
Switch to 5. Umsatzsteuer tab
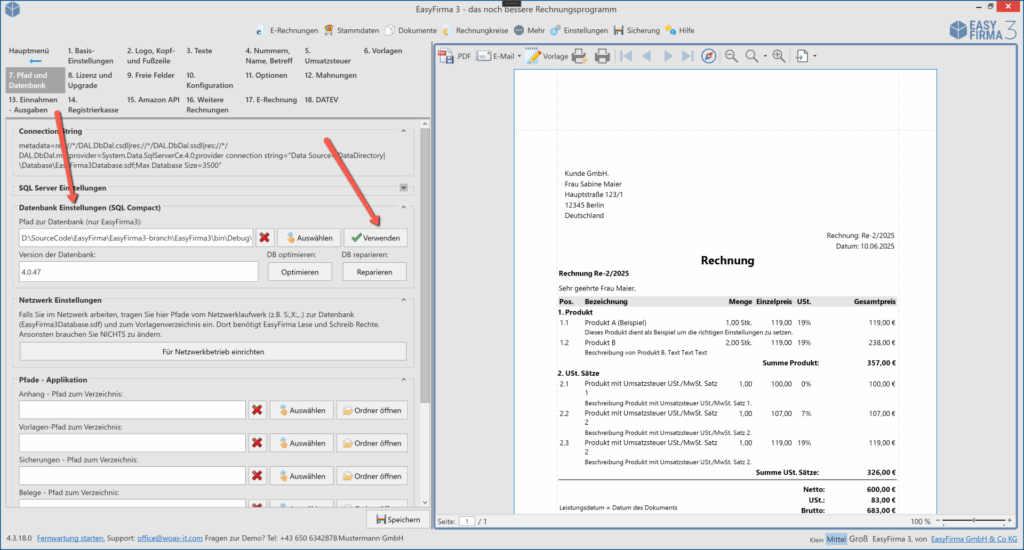[x=327, y=56]
